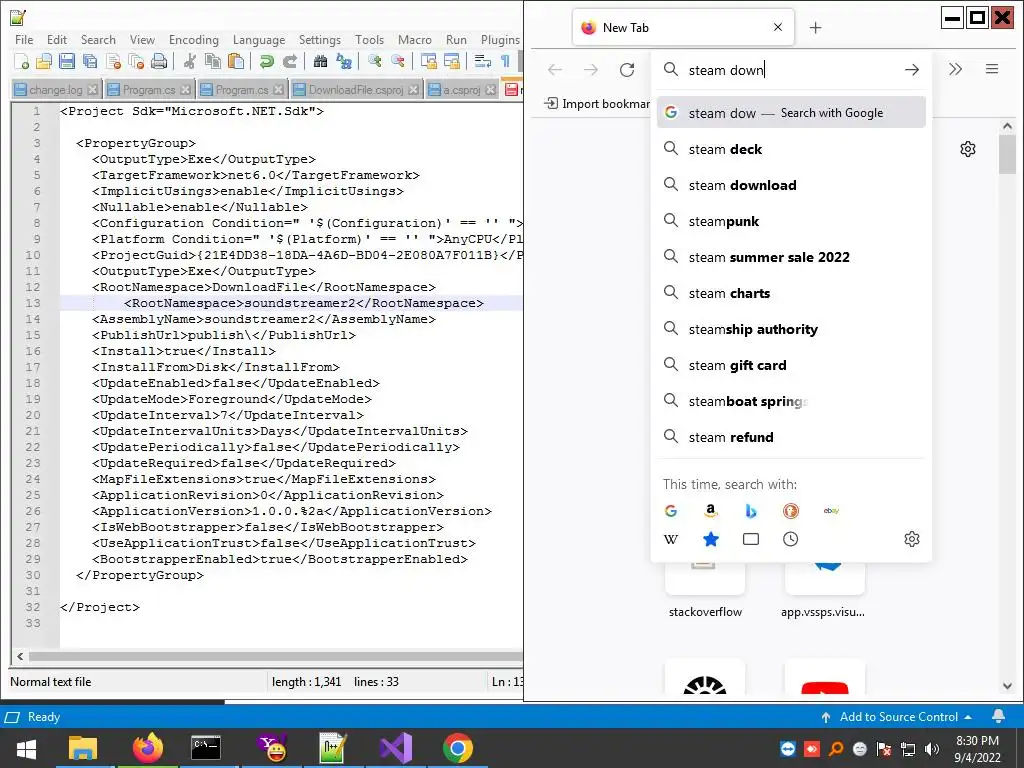Toggle synchronize vertical scrolling icon
The image size is (1024, 768).
[x=428, y=61]
